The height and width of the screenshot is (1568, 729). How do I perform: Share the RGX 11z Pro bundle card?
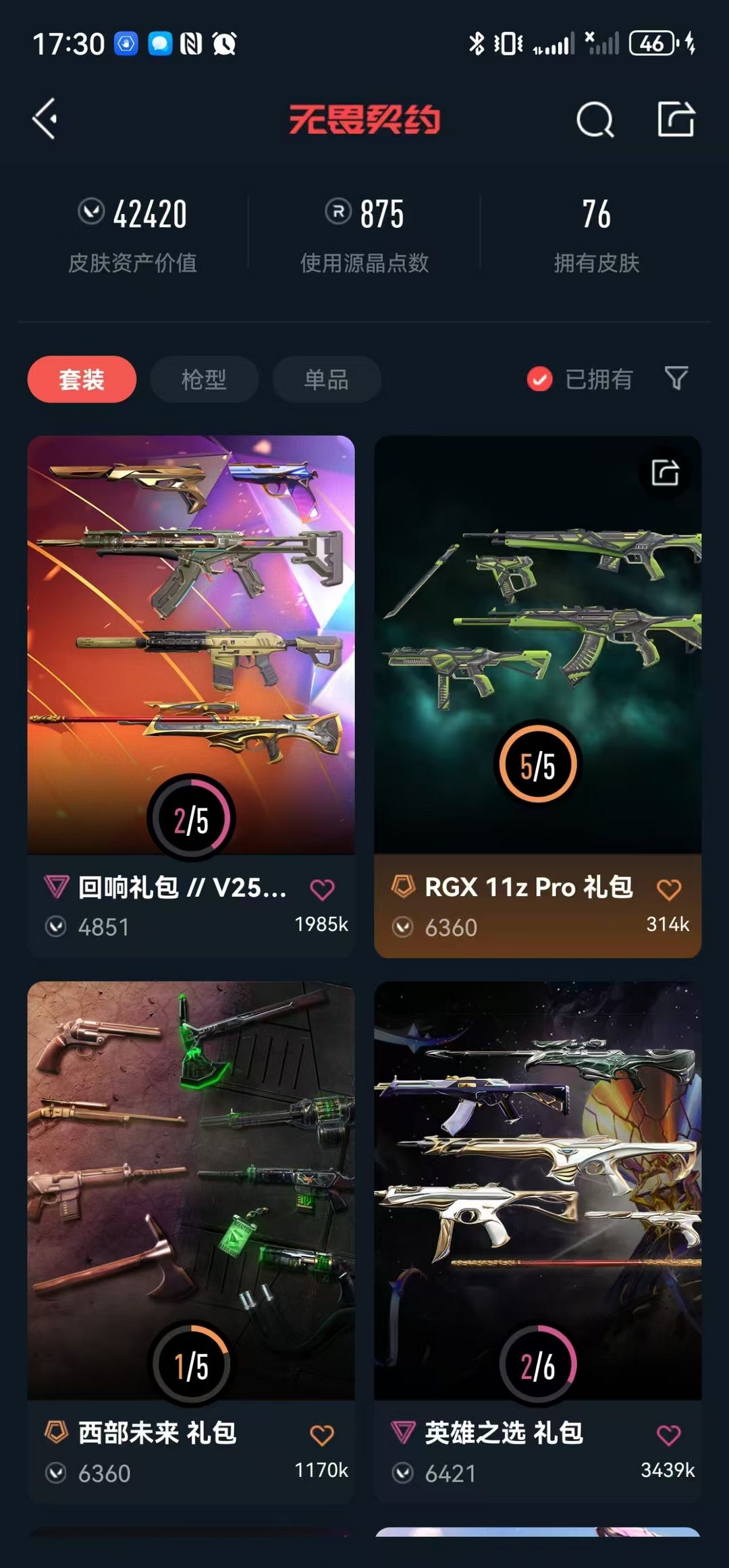[x=665, y=472]
